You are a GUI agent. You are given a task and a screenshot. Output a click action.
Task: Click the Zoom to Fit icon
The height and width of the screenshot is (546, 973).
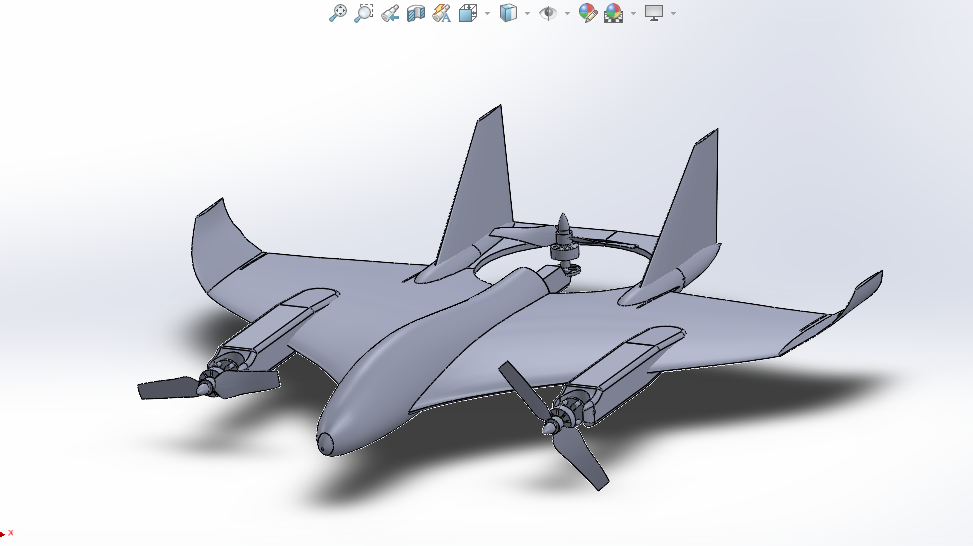pyautogui.click(x=338, y=13)
